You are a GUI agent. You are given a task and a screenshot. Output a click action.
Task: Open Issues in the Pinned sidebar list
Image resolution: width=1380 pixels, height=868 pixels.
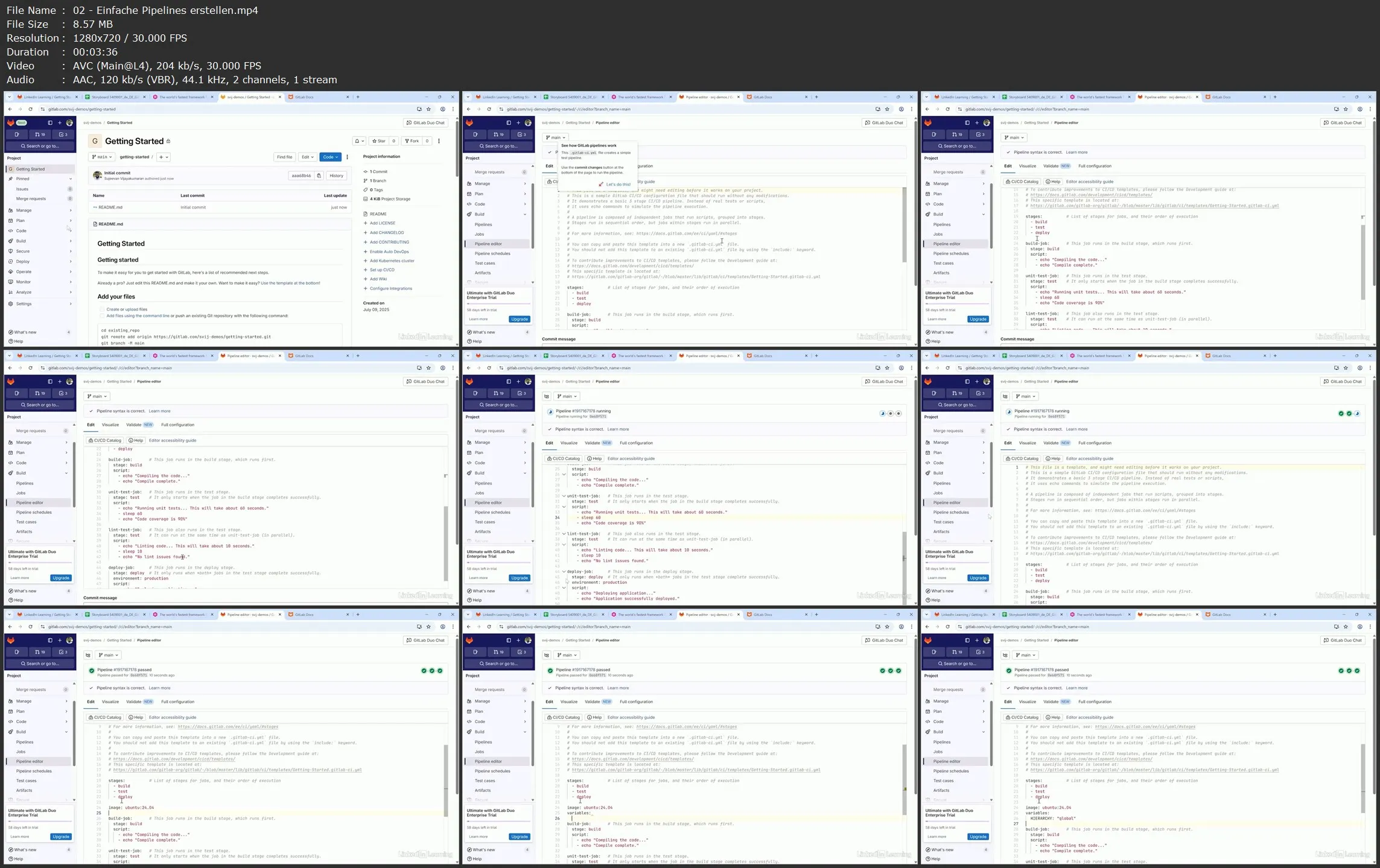pos(22,189)
